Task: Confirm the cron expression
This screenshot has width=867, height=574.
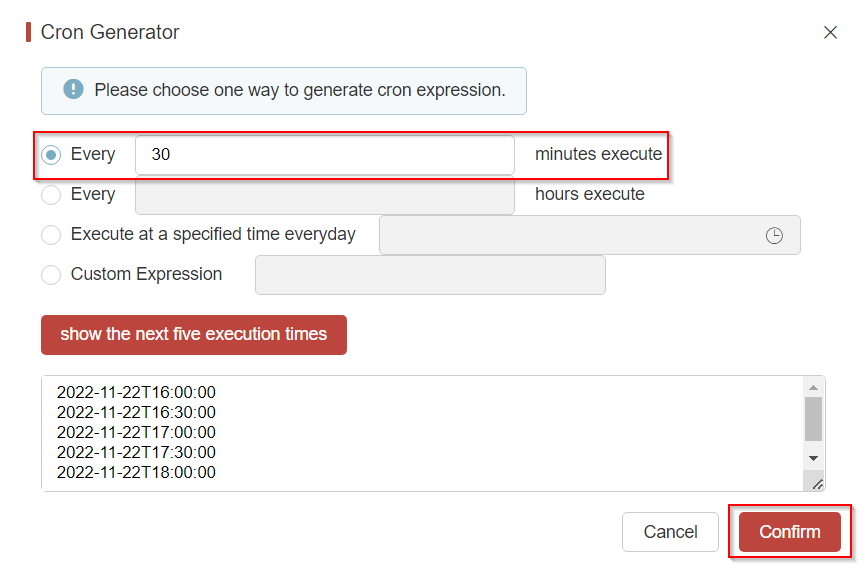Action: point(789,532)
